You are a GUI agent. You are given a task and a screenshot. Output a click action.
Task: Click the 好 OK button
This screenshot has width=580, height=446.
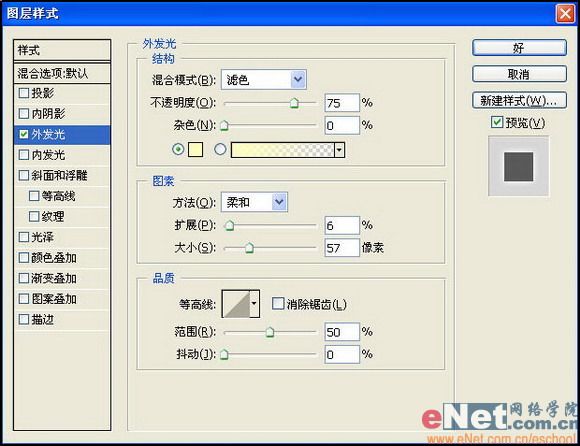click(519, 48)
